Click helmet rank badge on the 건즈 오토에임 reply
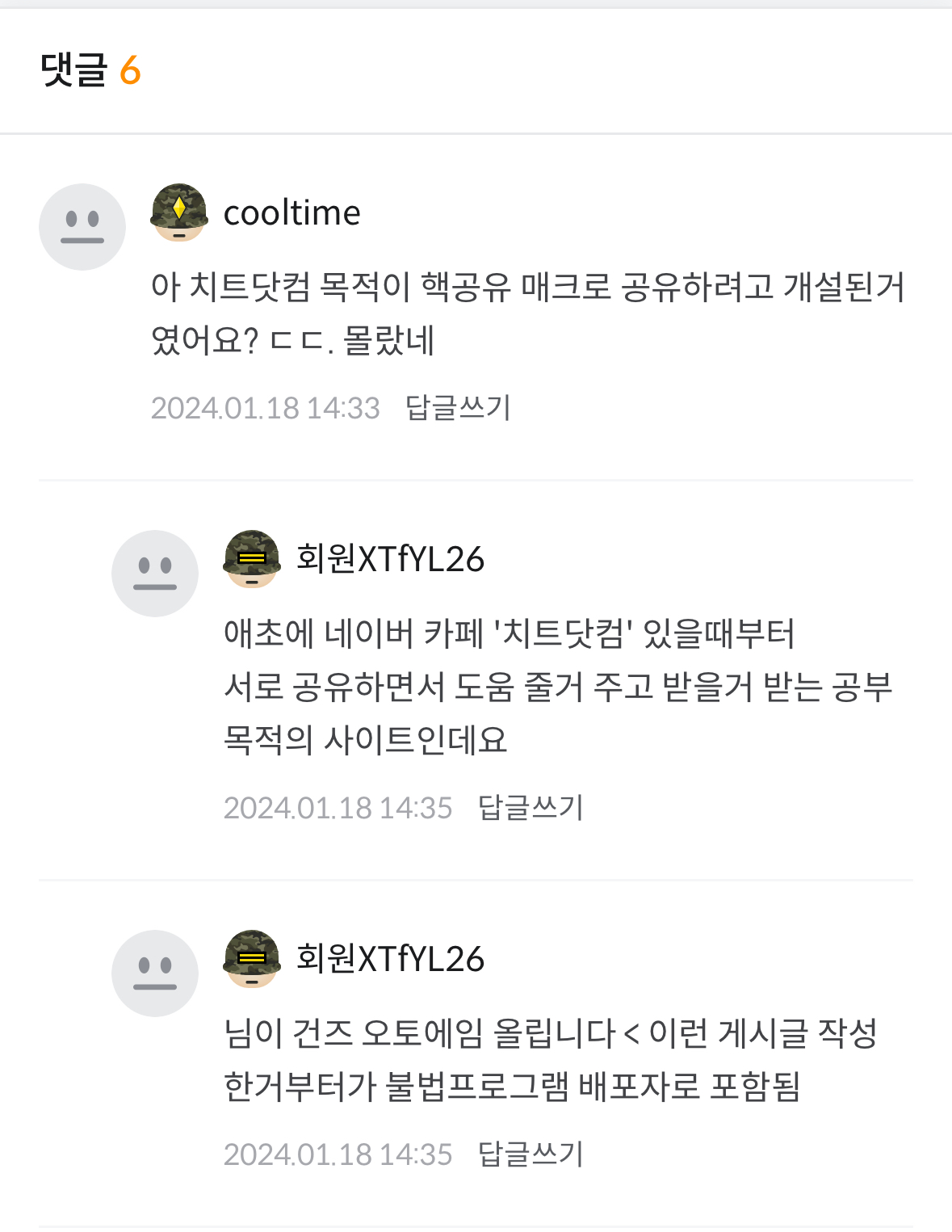Image resolution: width=952 pixels, height=1232 pixels. point(252,959)
